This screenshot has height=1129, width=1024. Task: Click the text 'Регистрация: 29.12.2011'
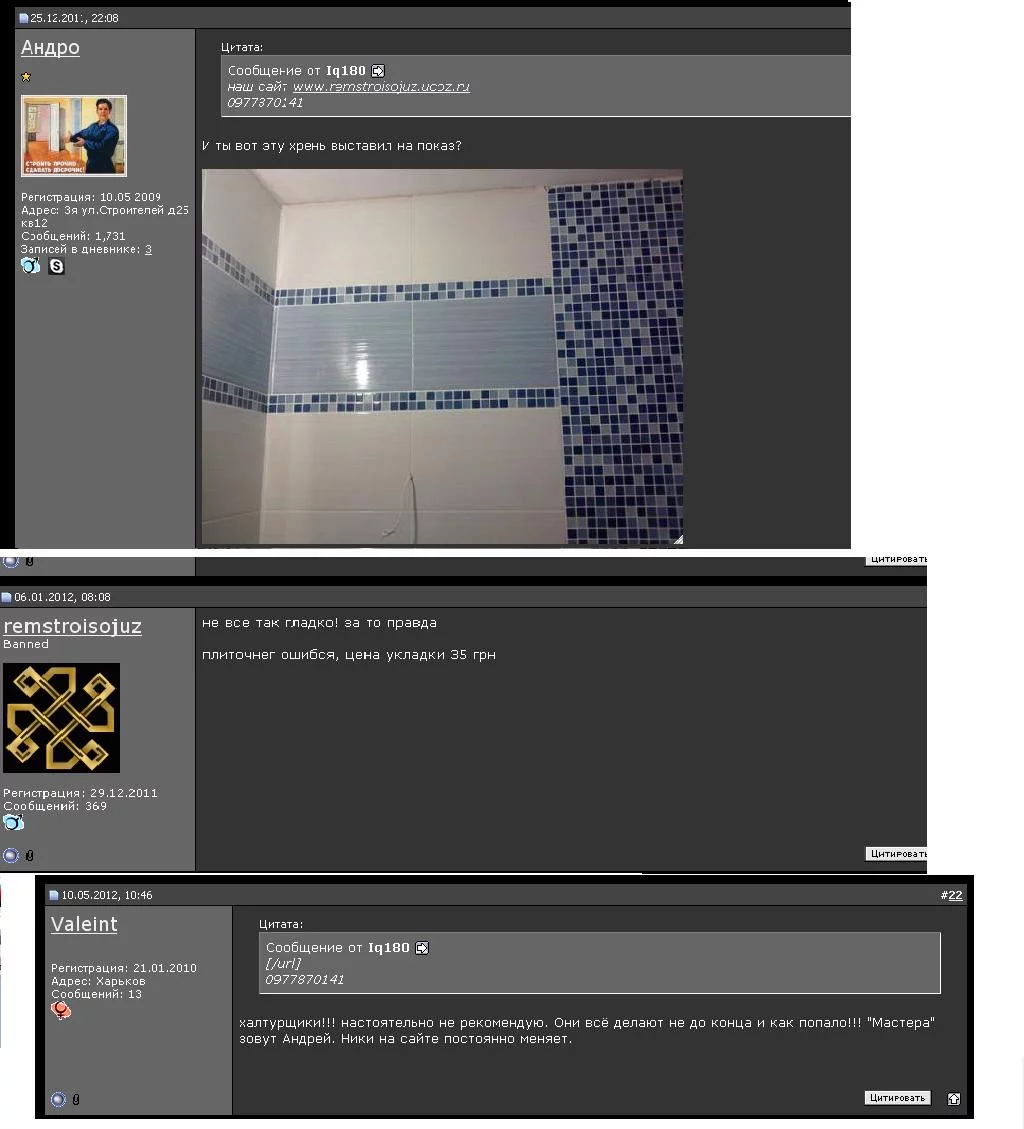80,793
